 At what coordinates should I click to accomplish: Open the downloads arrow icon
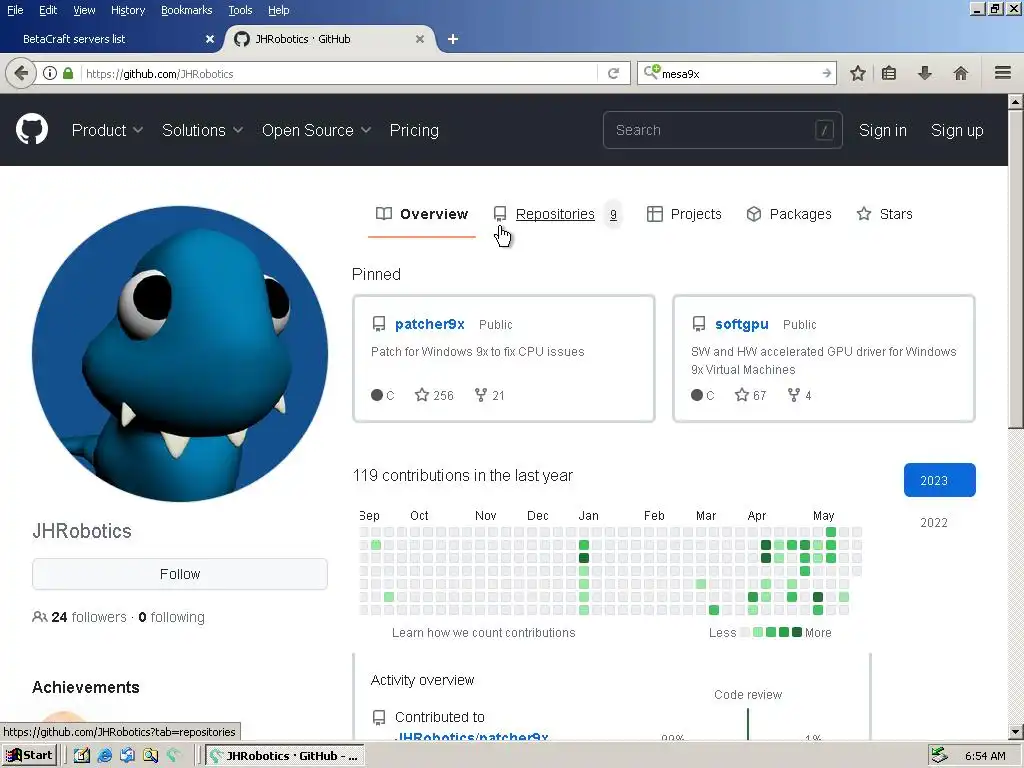point(925,73)
